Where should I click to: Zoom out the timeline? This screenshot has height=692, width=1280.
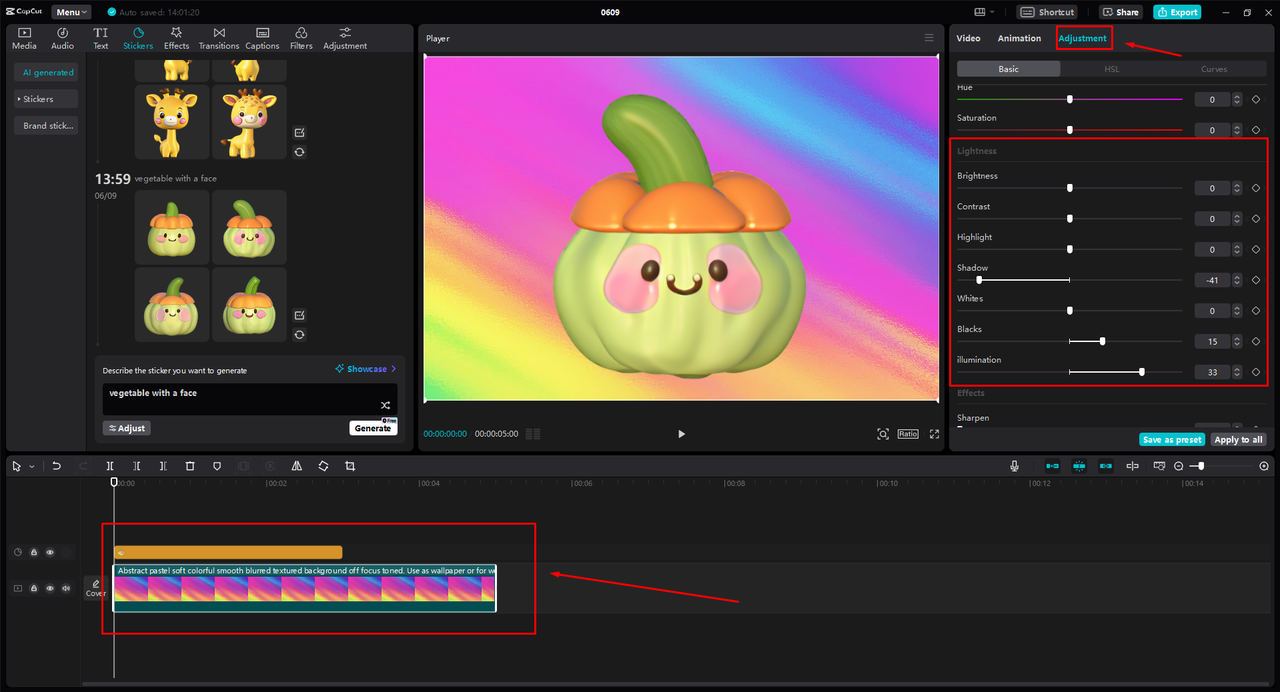pos(1179,466)
